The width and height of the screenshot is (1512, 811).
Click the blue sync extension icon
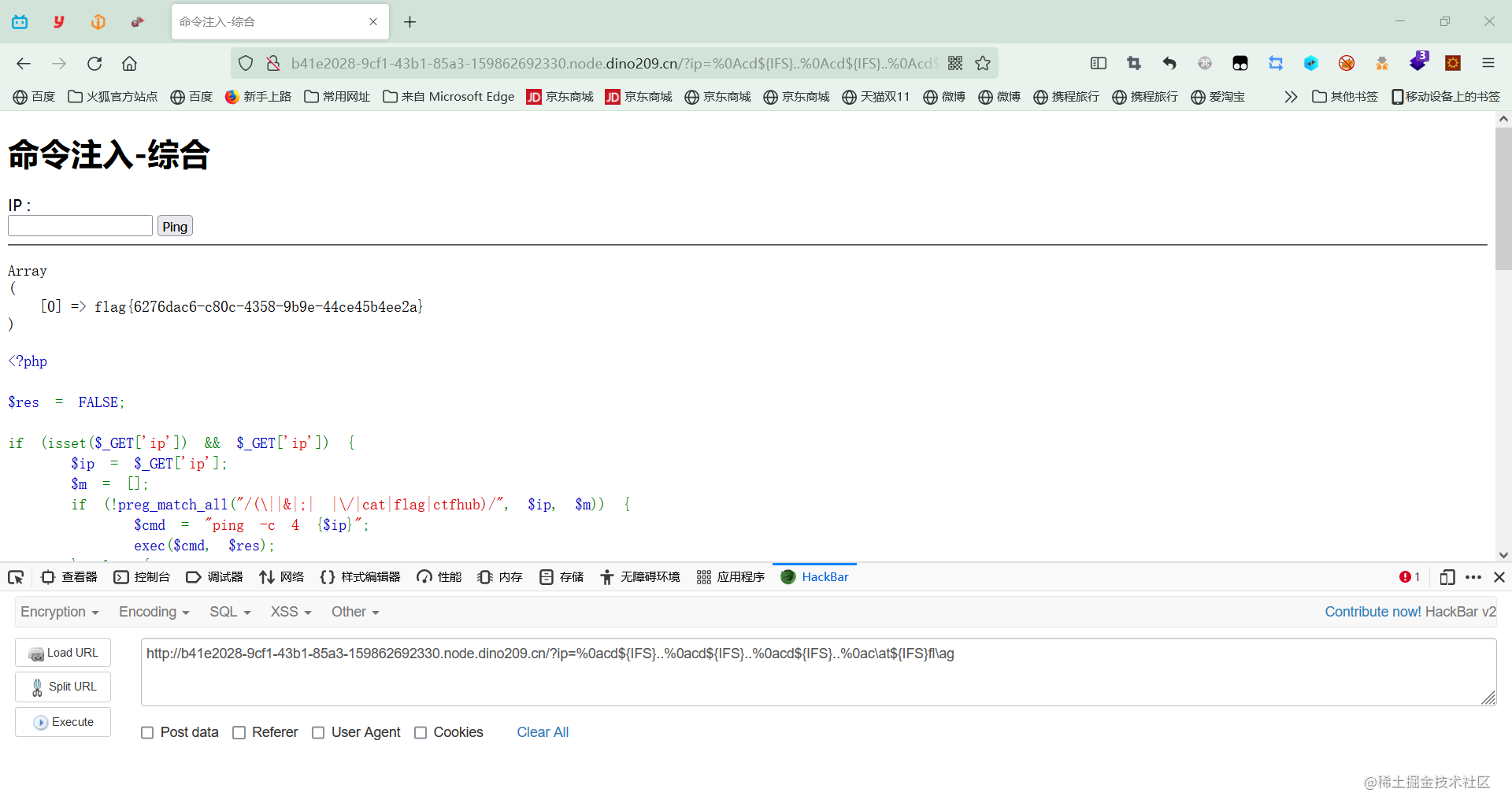(x=1276, y=64)
